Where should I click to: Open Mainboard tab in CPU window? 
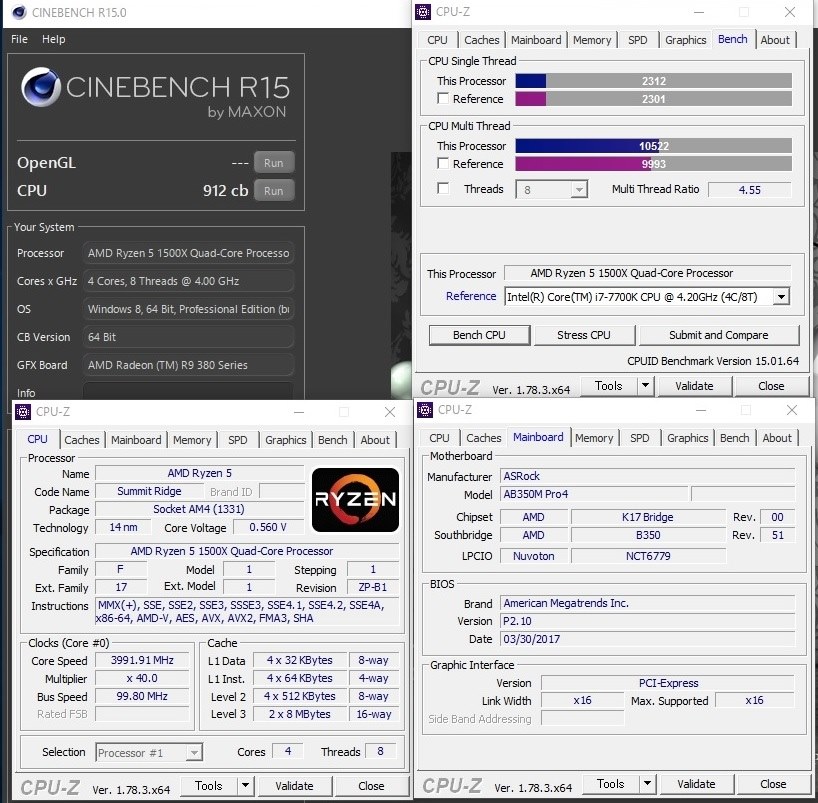[x=136, y=440]
